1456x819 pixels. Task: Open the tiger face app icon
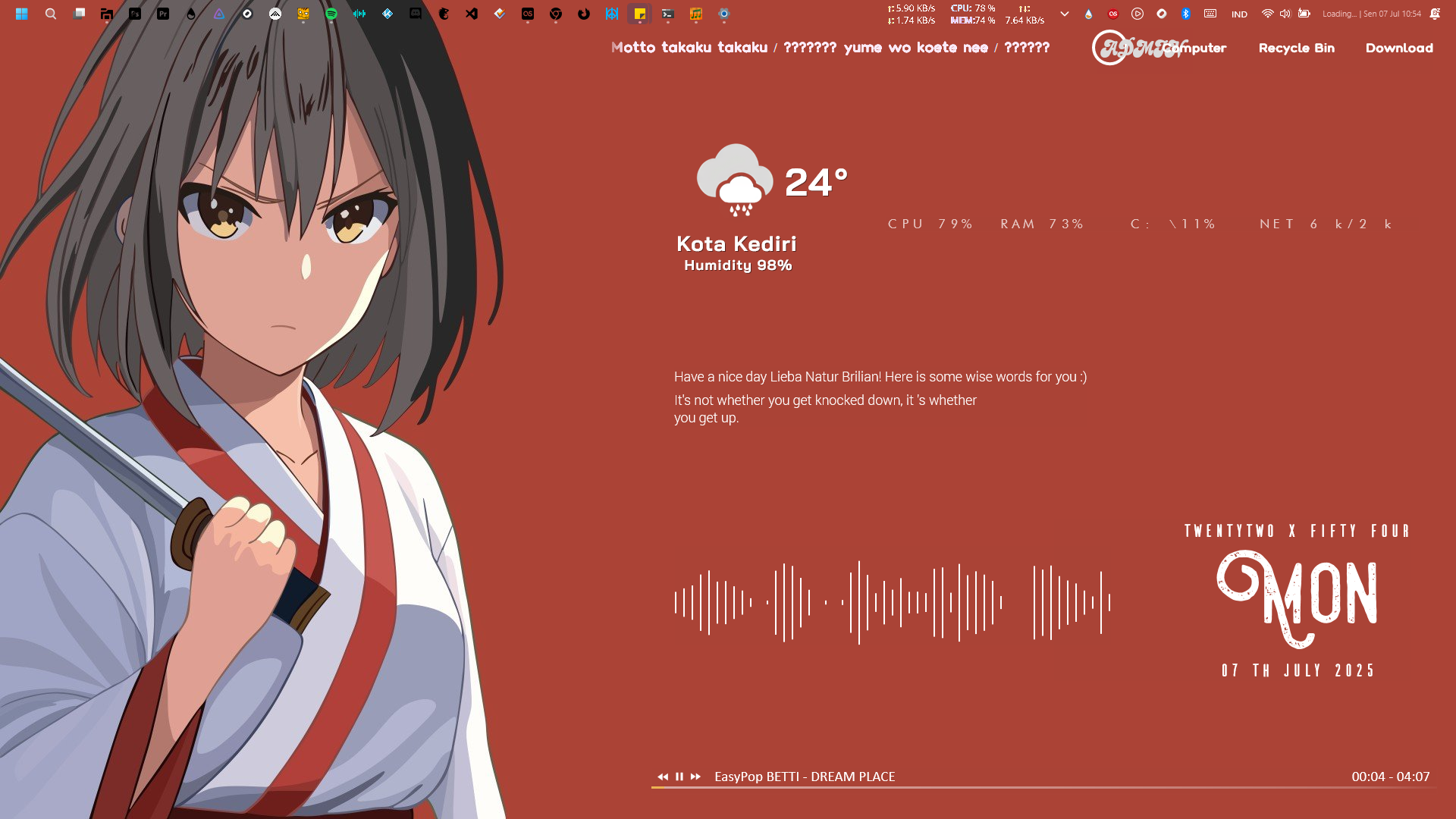point(303,14)
